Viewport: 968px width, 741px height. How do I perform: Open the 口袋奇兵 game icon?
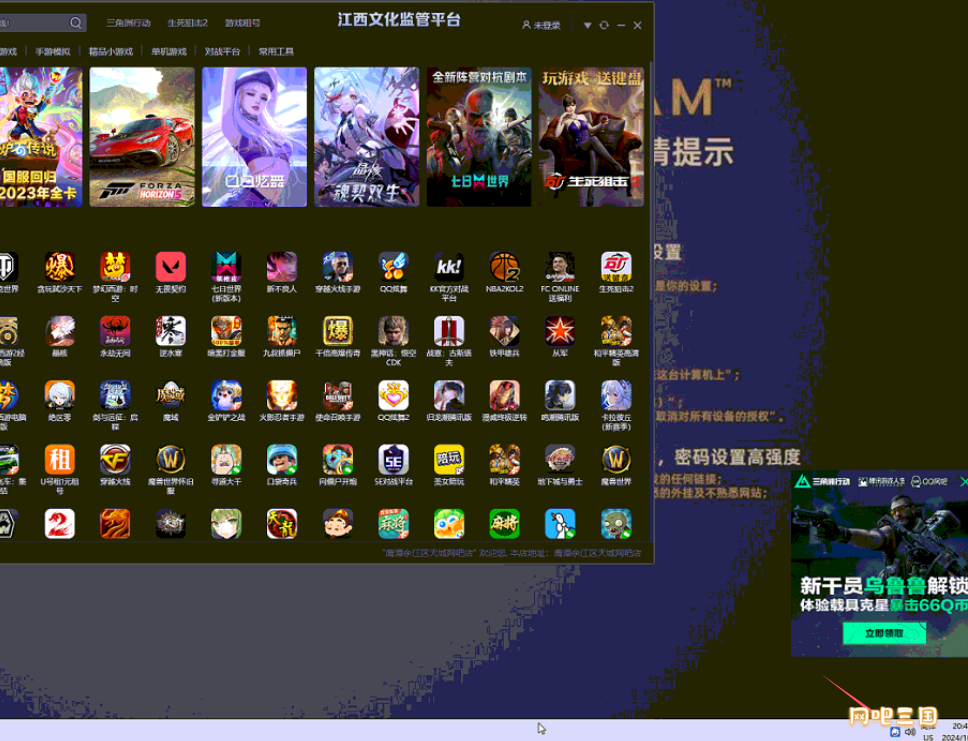click(x=282, y=459)
